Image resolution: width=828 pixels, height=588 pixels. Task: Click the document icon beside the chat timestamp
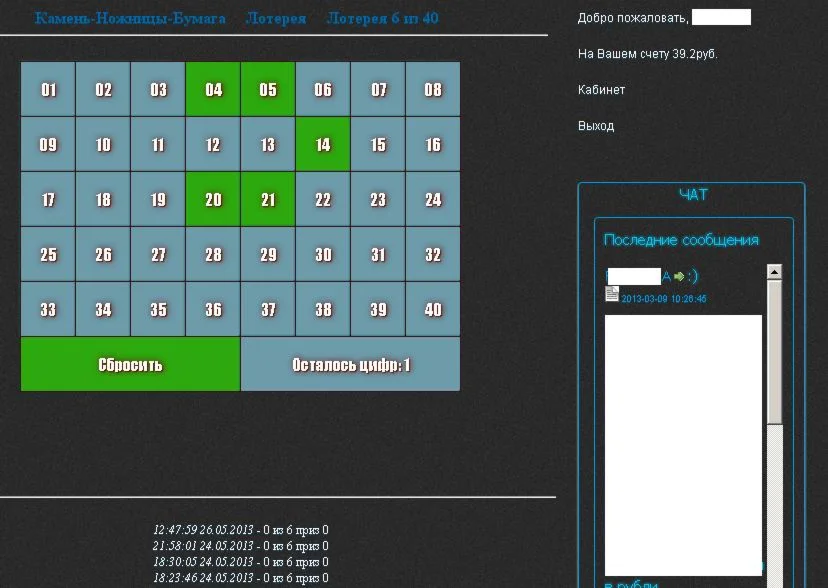612,294
